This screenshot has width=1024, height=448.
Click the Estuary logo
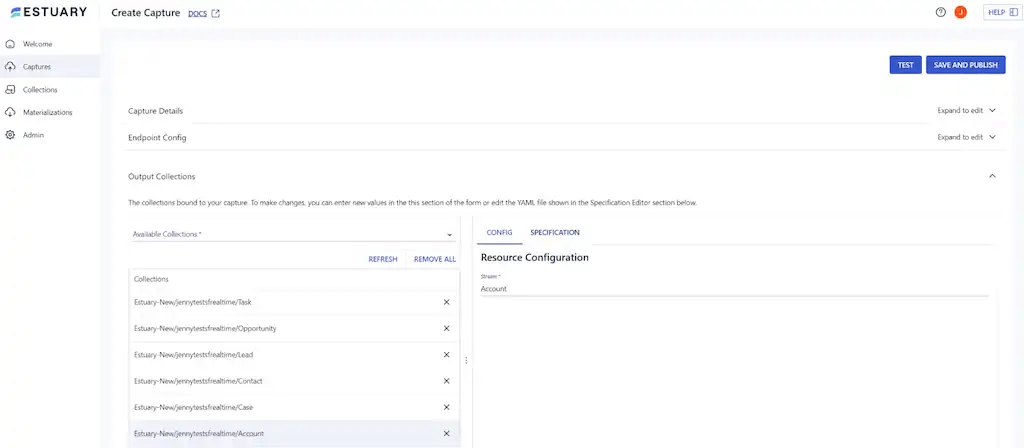pyautogui.click(x=49, y=12)
